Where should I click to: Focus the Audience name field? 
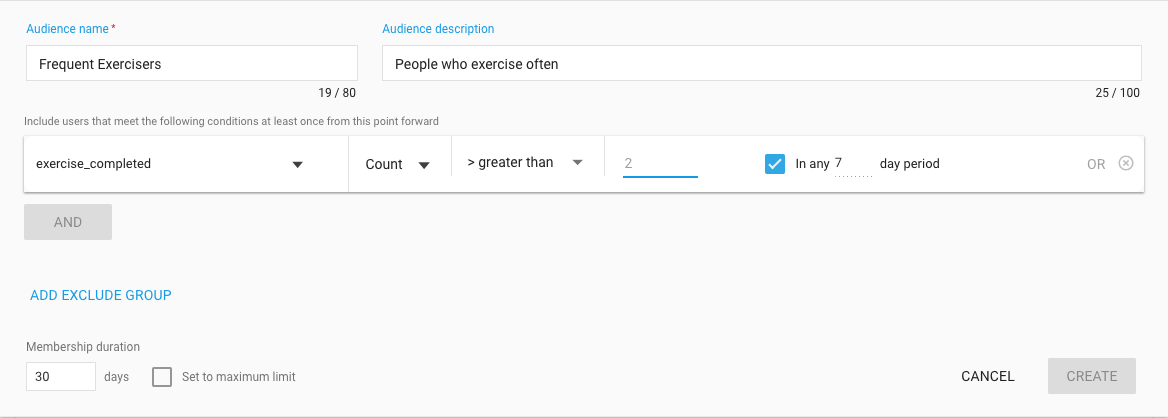(x=191, y=63)
